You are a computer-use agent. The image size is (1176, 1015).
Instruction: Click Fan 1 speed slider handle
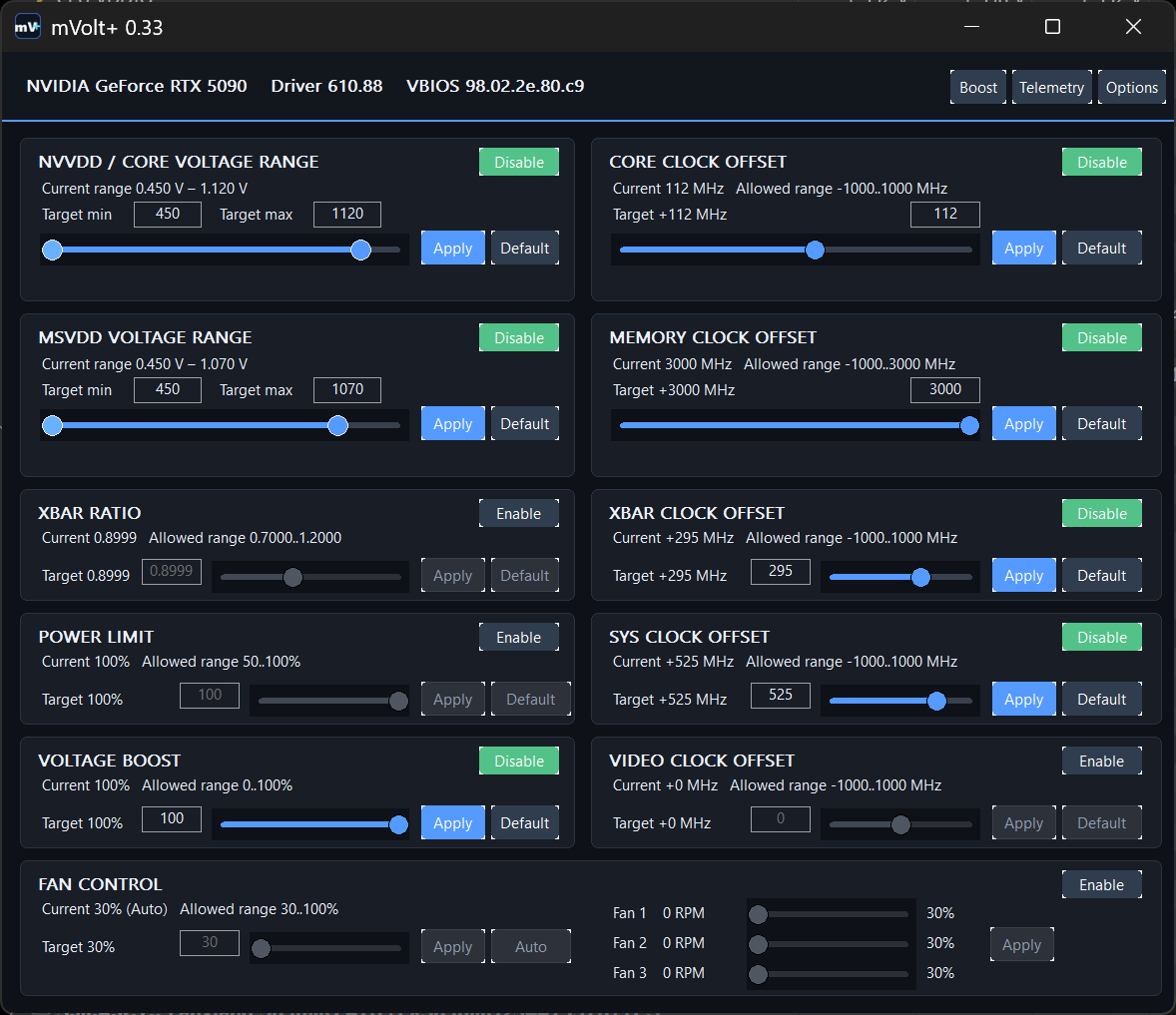coord(759,914)
